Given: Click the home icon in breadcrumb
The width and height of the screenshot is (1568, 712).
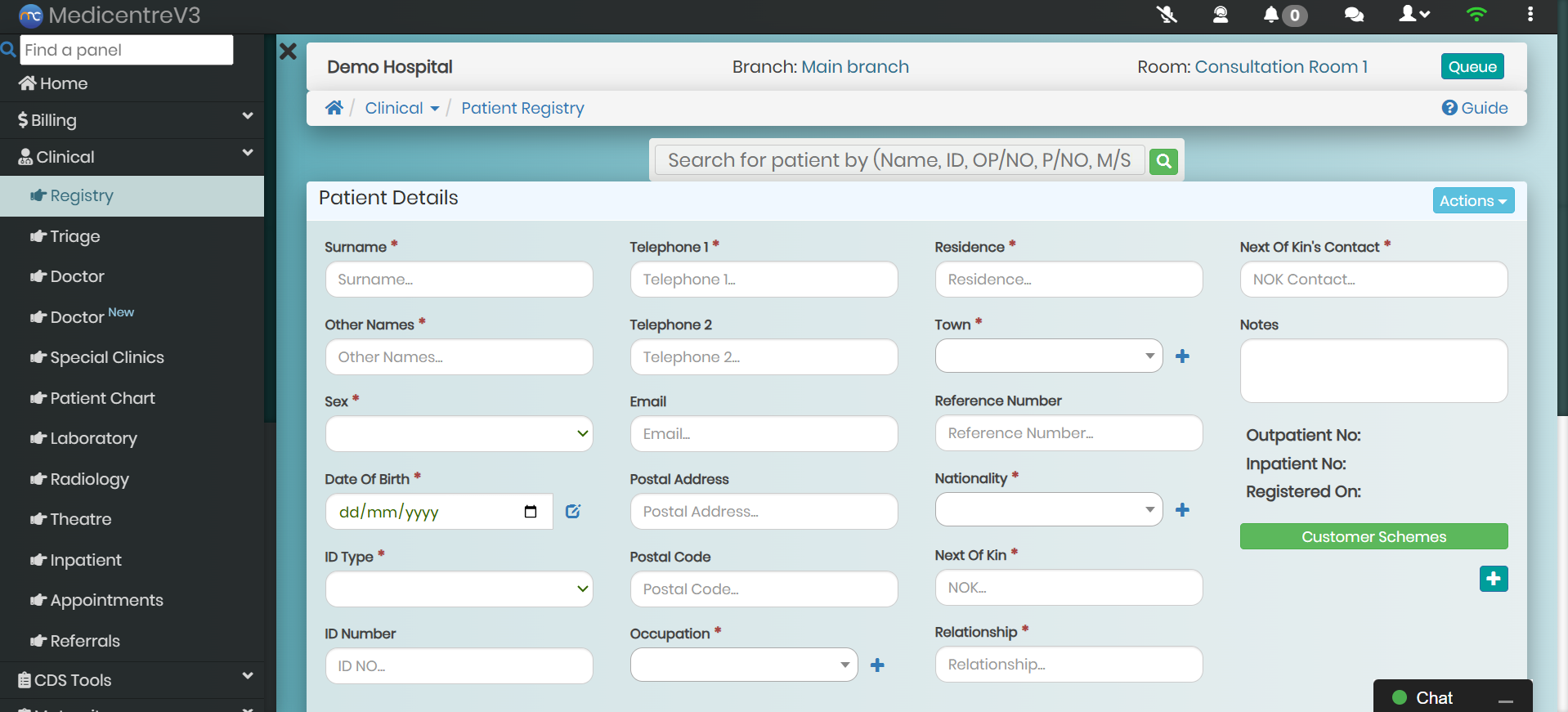Looking at the screenshot, I should [x=334, y=108].
